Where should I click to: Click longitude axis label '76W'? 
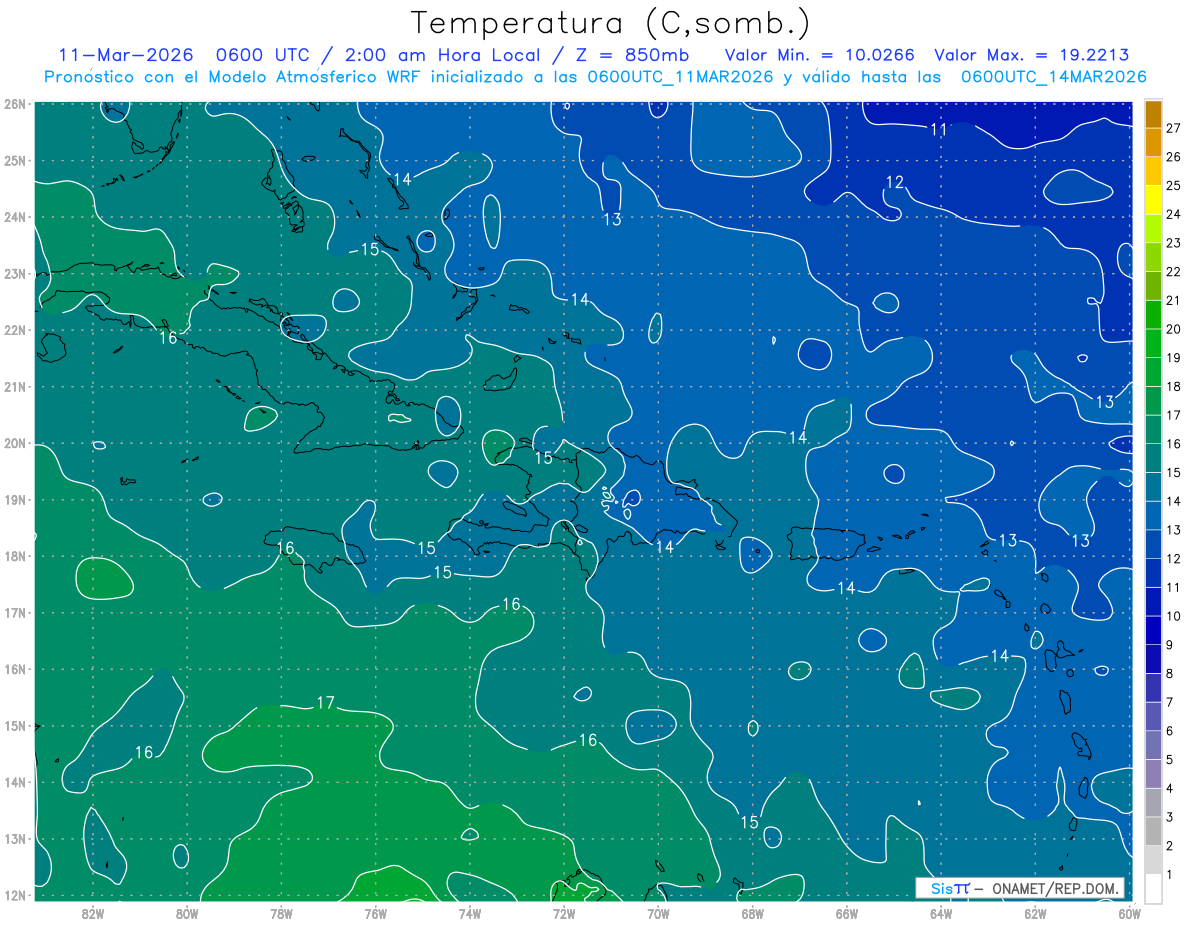point(375,912)
